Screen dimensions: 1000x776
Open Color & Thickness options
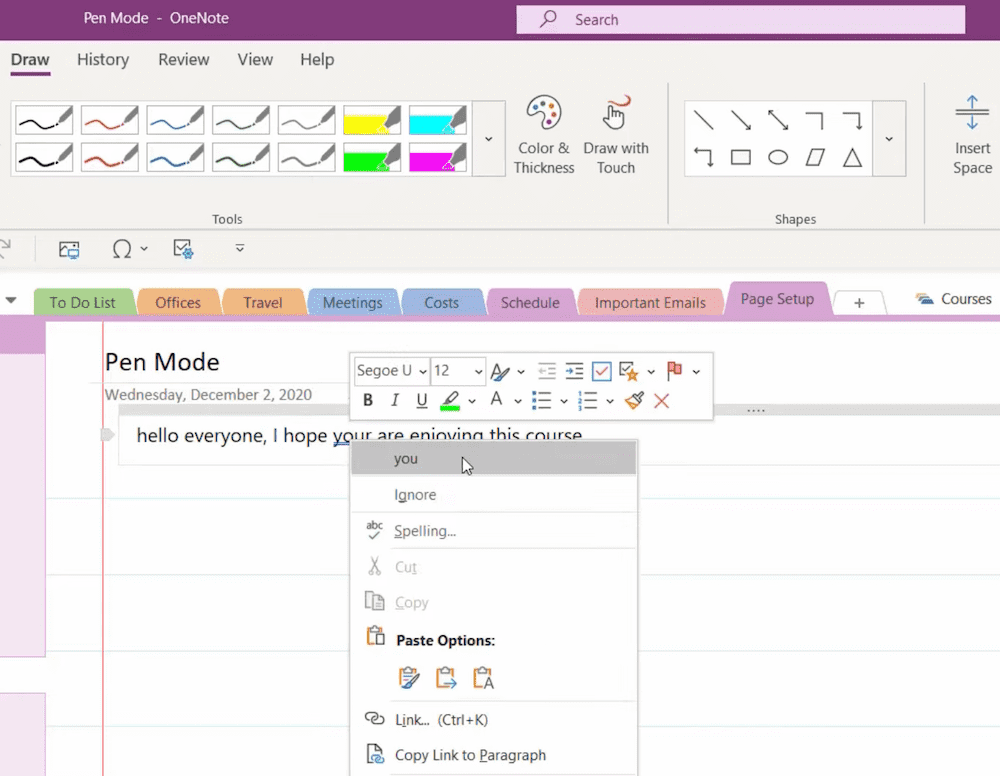(544, 135)
